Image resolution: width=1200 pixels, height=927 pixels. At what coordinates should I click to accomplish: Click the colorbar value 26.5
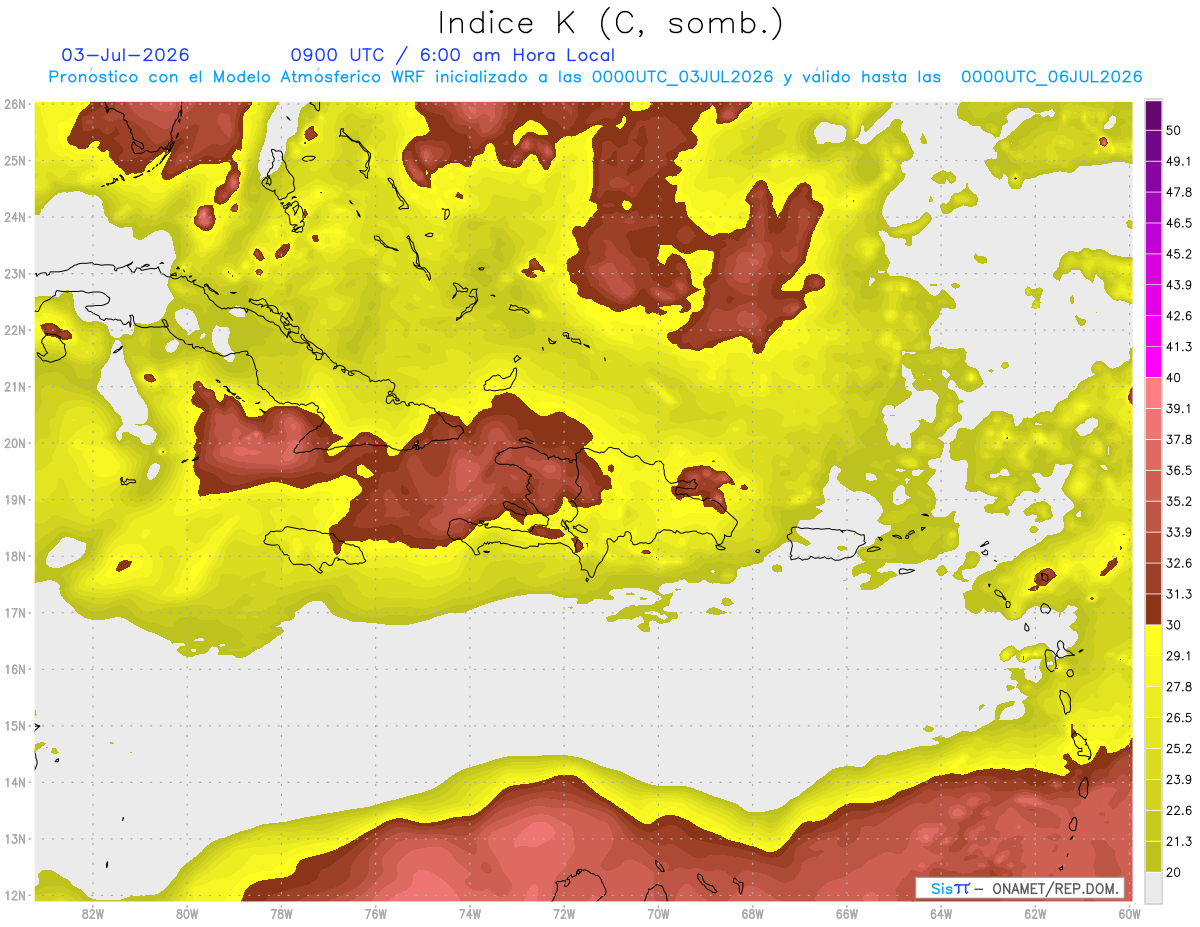tap(1179, 717)
